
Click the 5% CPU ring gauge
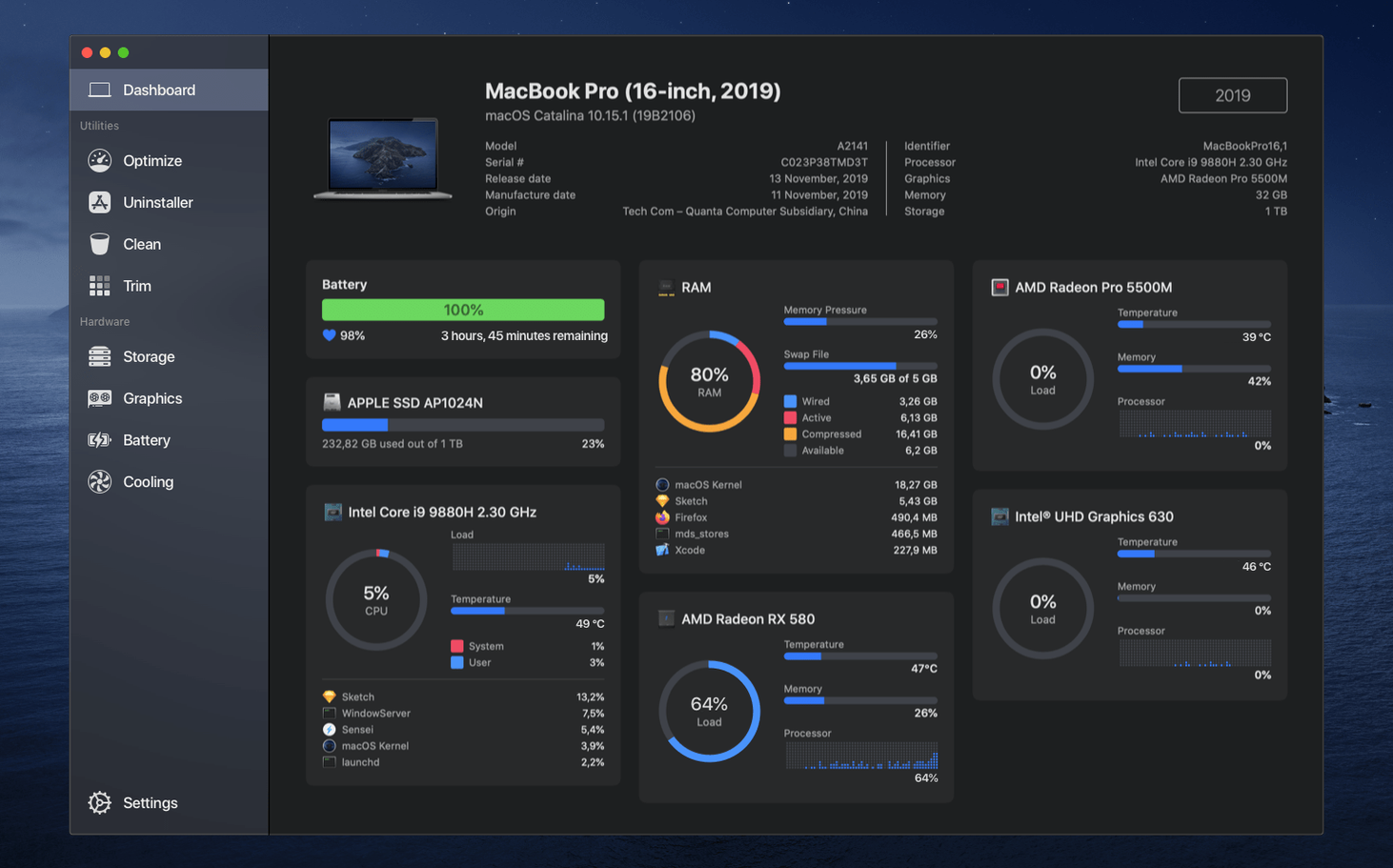tap(376, 600)
